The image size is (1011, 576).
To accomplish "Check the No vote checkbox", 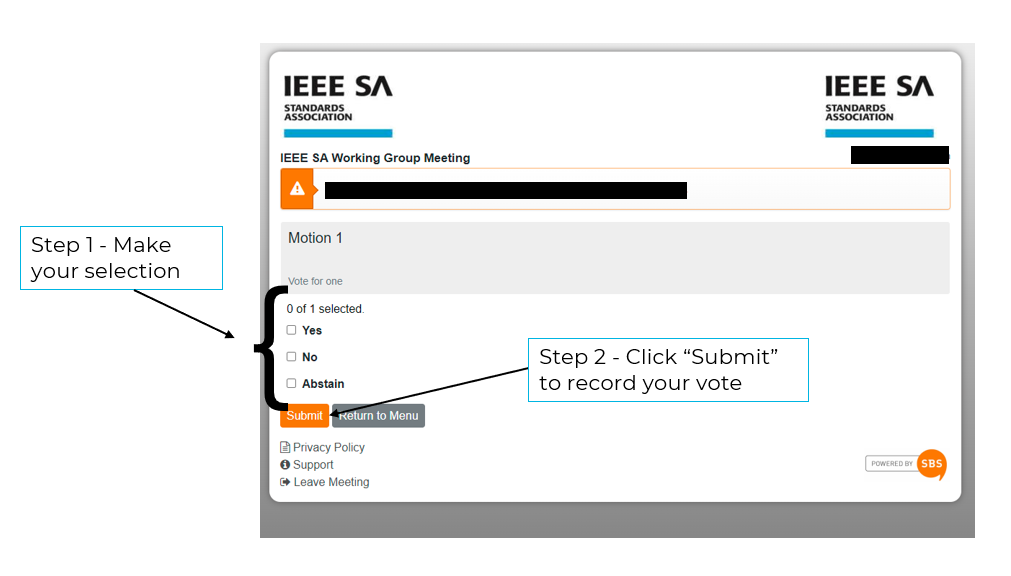I will [x=291, y=357].
